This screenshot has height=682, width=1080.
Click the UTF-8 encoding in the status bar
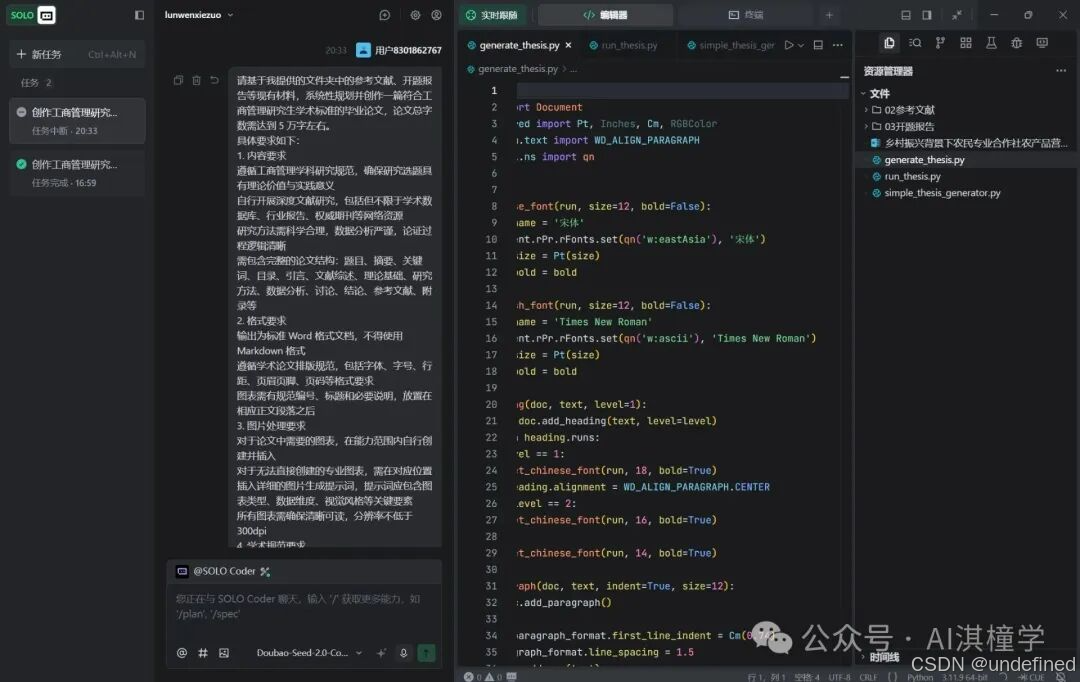tap(840, 676)
